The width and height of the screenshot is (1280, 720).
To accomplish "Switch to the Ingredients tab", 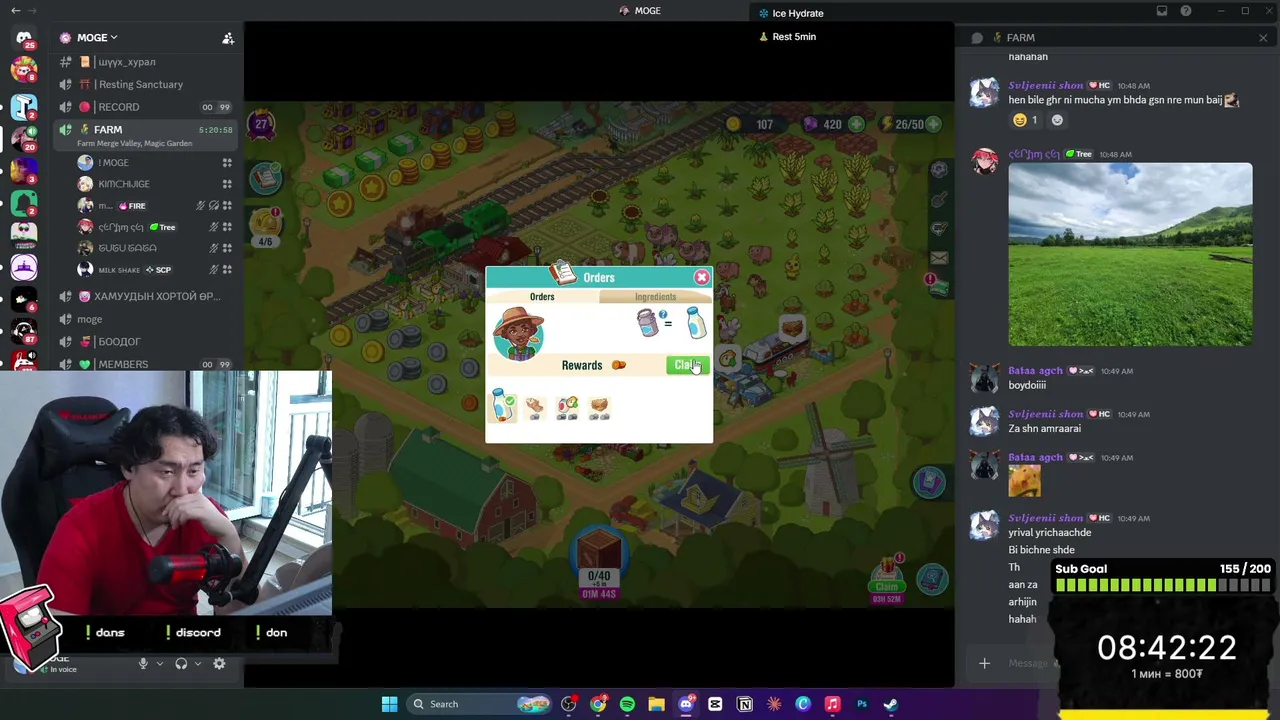I will click(655, 297).
